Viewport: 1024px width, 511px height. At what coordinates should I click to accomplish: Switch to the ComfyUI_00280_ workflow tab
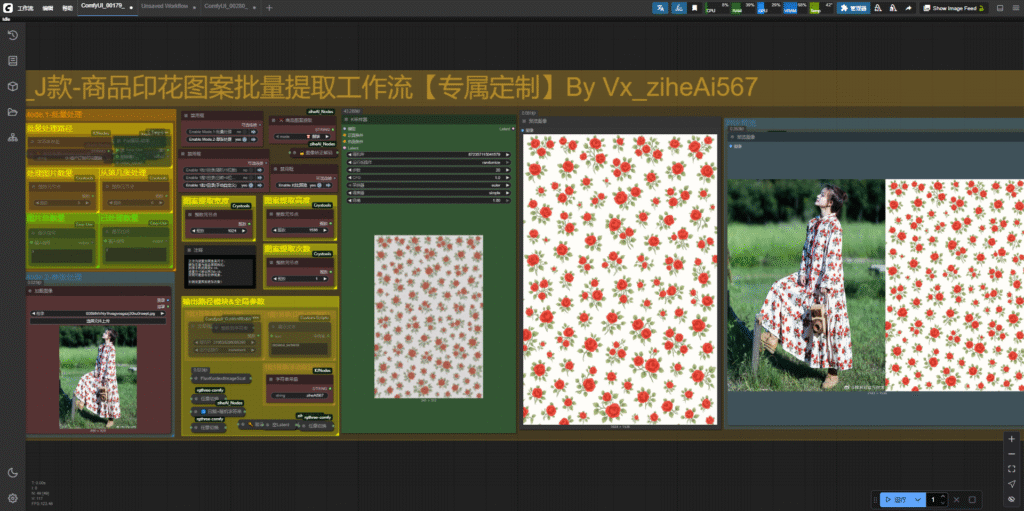tap(229, 6)
